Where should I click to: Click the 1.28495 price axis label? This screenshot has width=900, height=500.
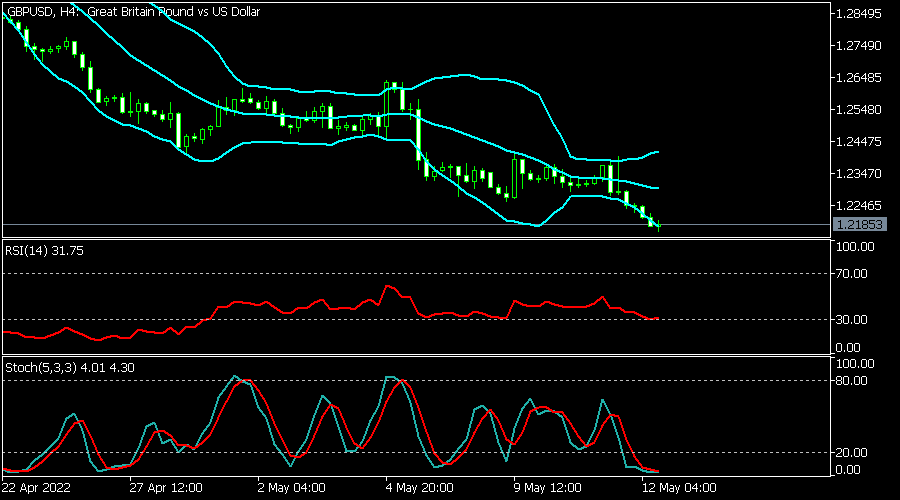tap(859, 13)
